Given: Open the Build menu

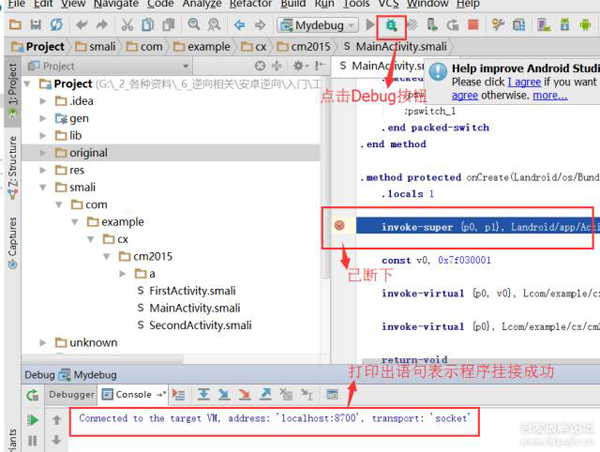Looking at the screenshot, I should point(293,4).
